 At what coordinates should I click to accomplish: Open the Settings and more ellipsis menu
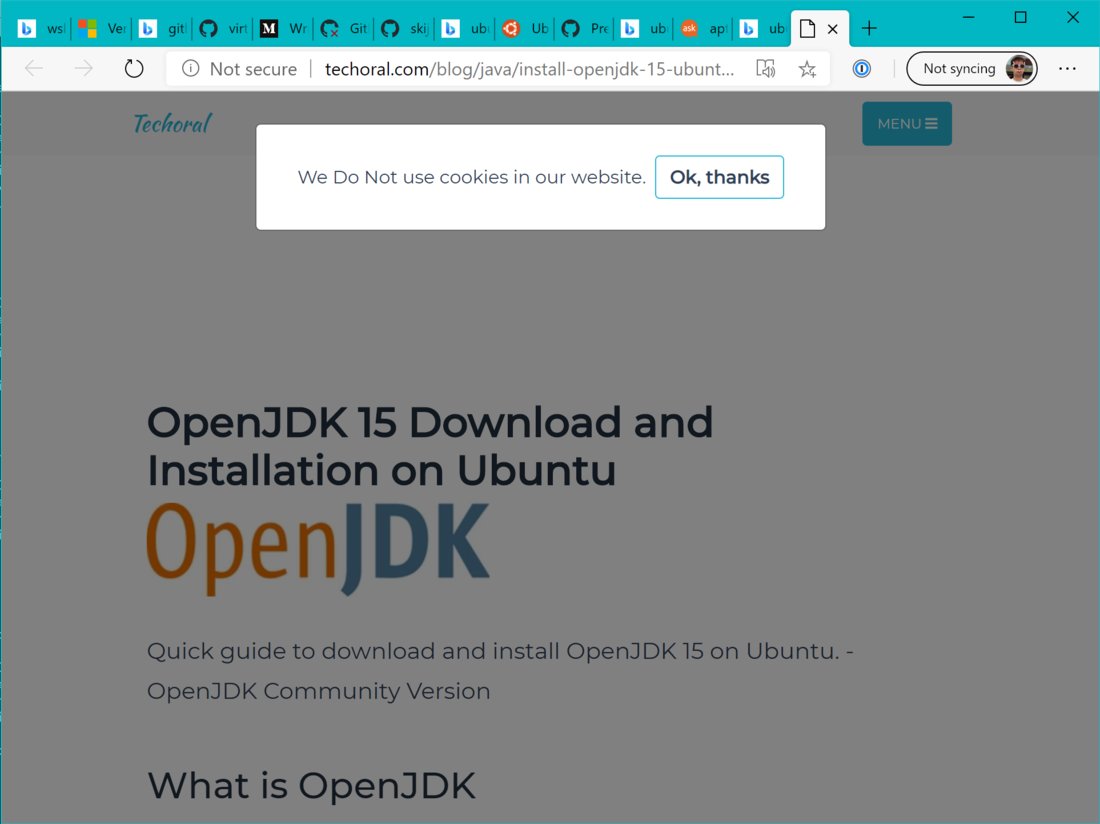pyautogui.click(x=1067, y=69)
